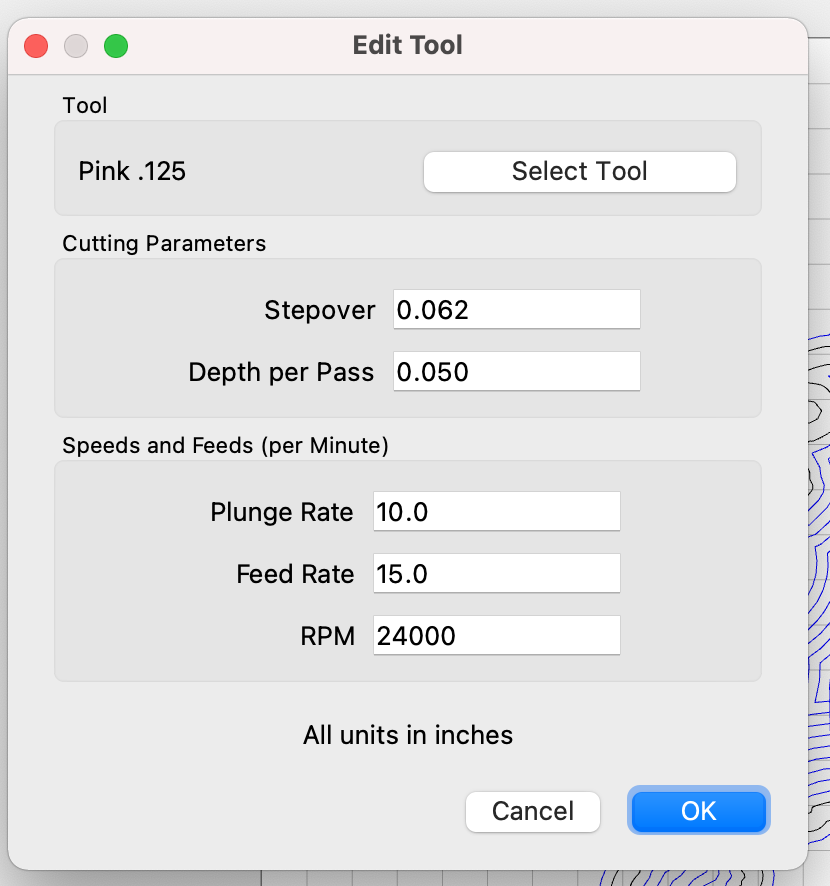Focus the RPM field showing 24000
830x886 pixels.
[x=497, y=636]
